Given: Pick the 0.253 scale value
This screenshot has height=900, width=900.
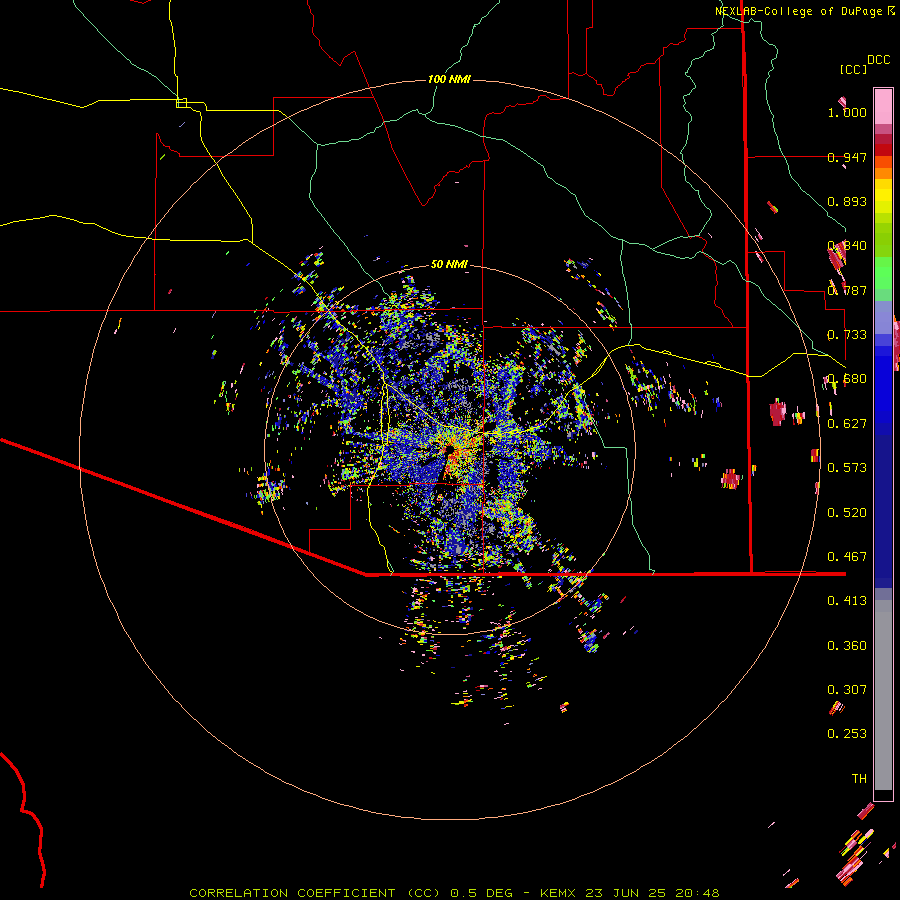Looking at the screenshot, I should tap(847, 734).
